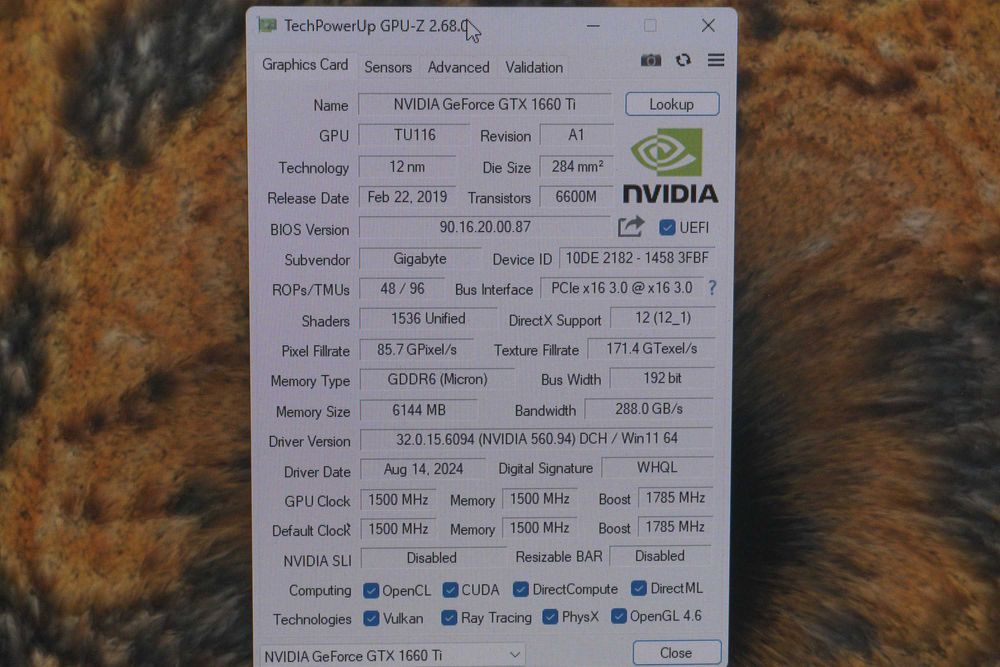
Task: Click the Name field showing GTX 1660 Ti
Action: (x=485, y=104)
